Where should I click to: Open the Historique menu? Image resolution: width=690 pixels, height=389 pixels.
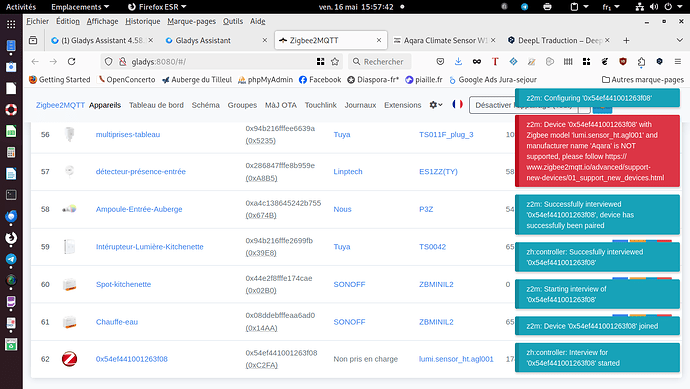pos(143,21)
